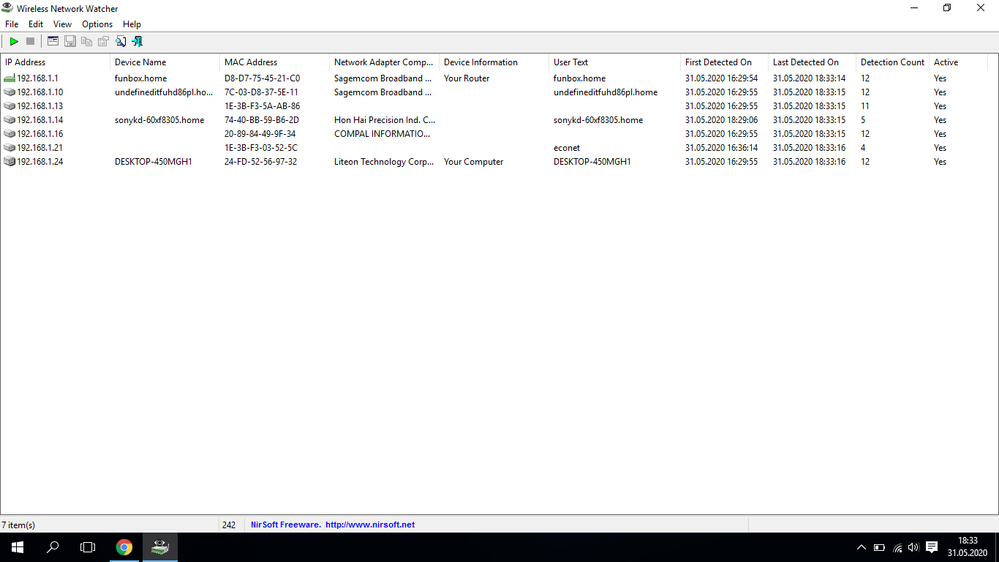Click the Wireless Network Watcher title bar icon

click(x=7, y=8)
